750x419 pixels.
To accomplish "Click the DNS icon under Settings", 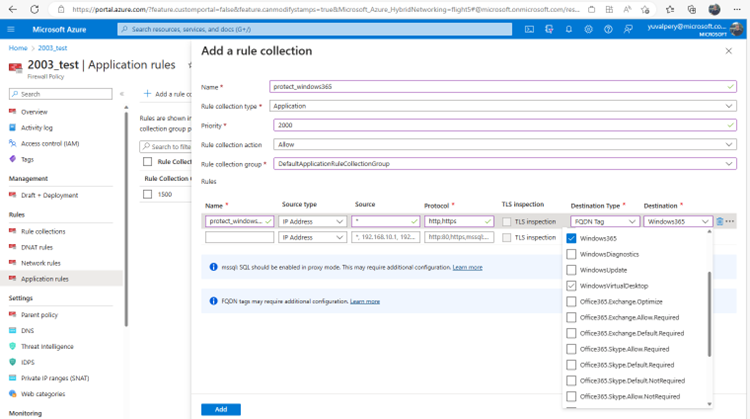I will pyautogui.click(x=12, y=330).
